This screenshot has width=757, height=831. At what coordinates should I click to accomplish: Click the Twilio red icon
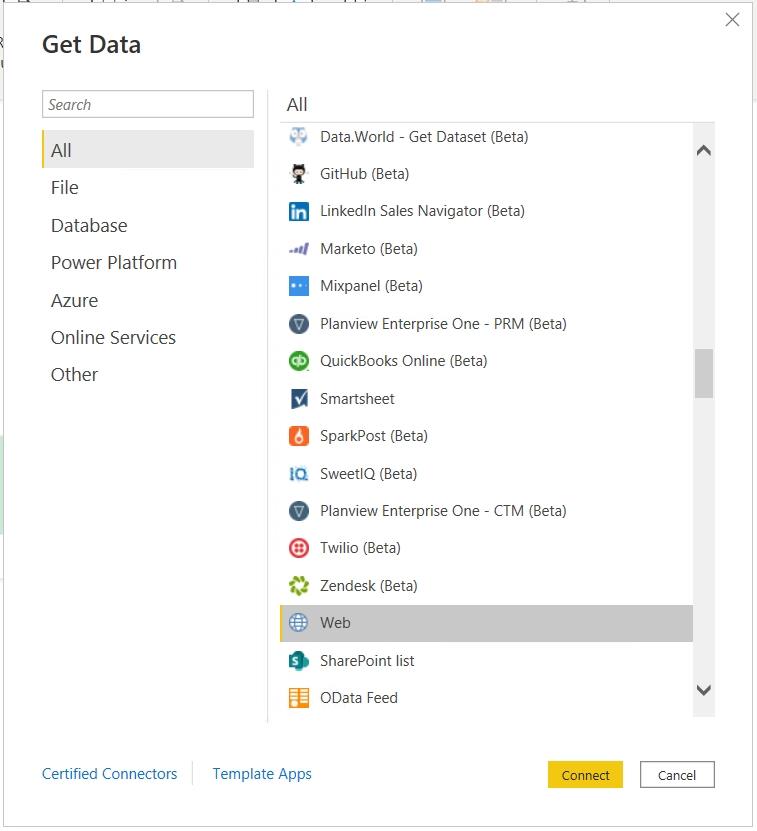tap(298, 548)
